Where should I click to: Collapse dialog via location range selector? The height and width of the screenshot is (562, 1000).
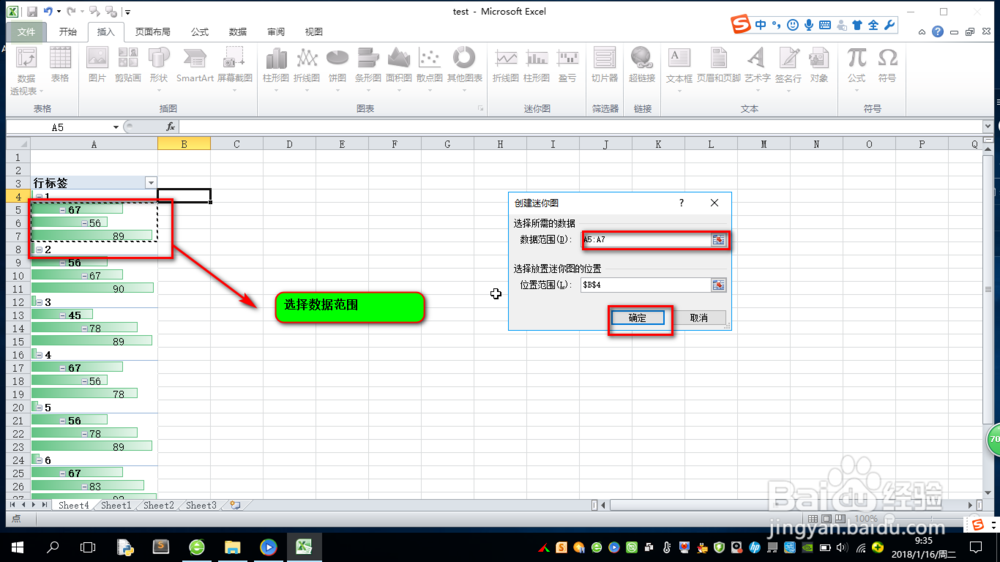pyautogui.click(x=719, y=285)
